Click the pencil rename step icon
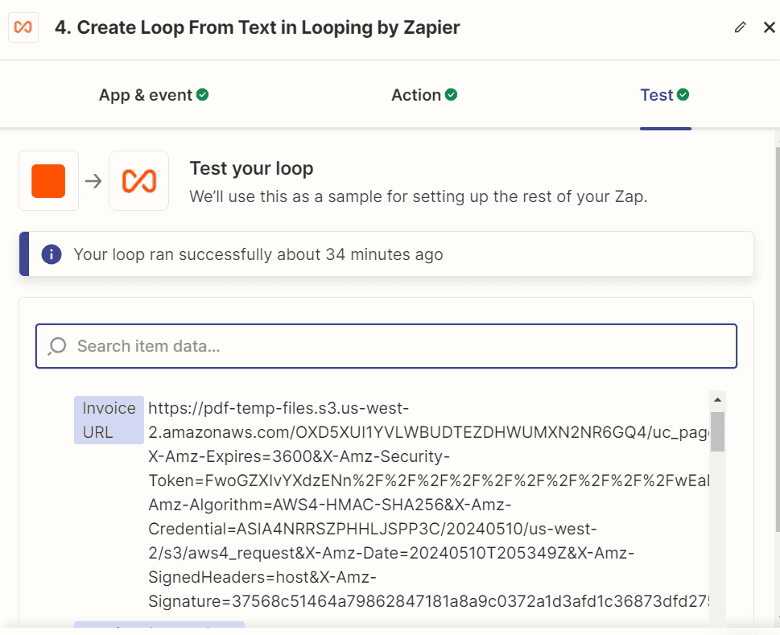The image size is (780, 635). tap(740, 27)
